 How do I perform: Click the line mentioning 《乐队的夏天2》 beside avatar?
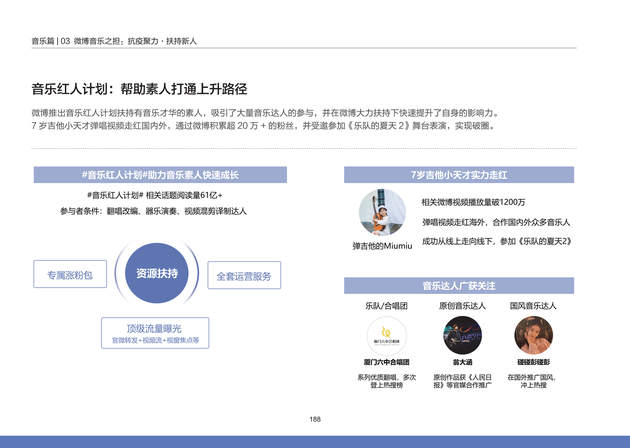click(497, 241)
